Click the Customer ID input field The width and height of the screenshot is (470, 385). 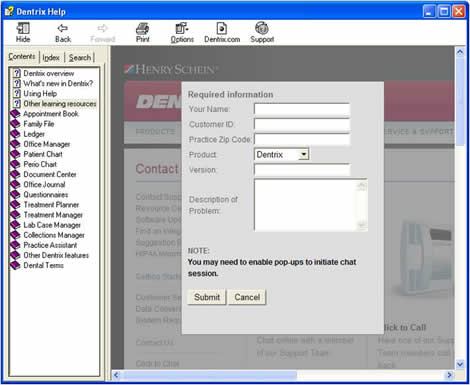pos(302,124)
